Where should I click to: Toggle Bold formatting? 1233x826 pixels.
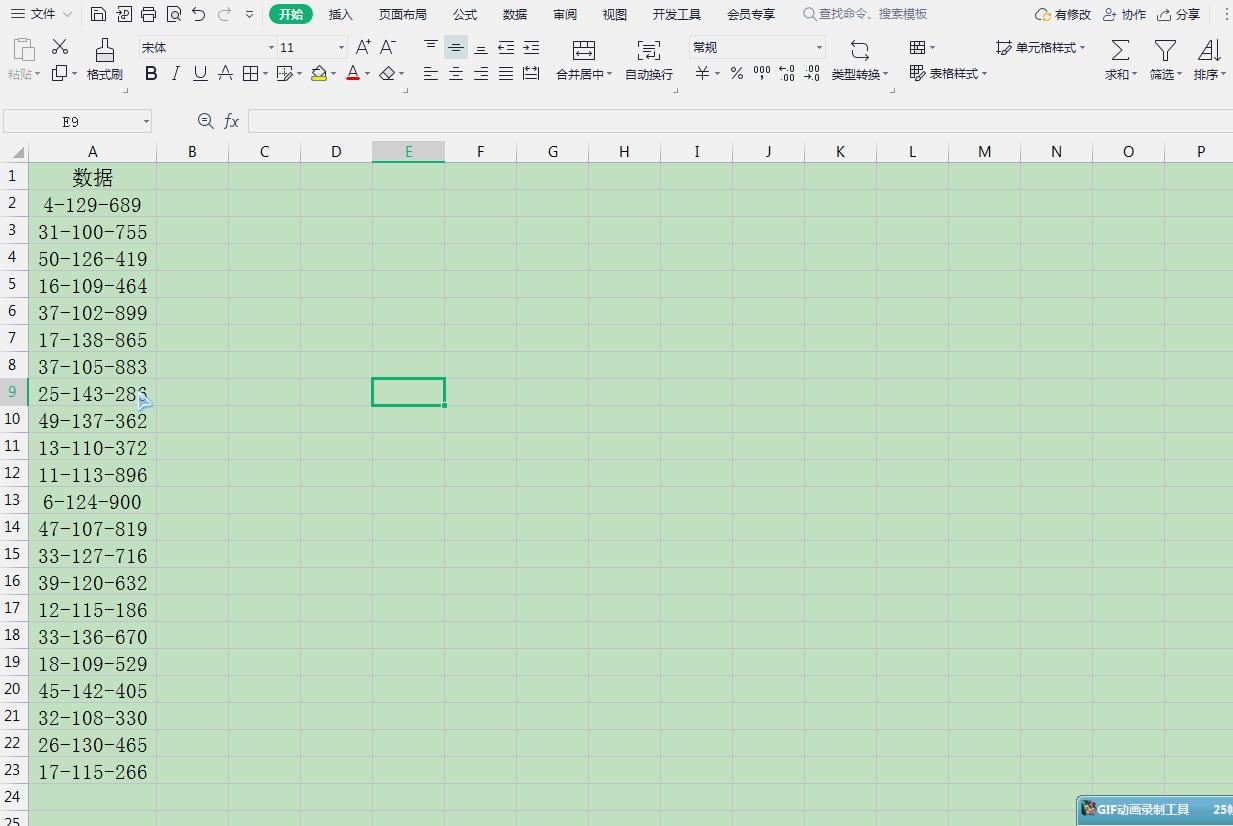[151, 73]
